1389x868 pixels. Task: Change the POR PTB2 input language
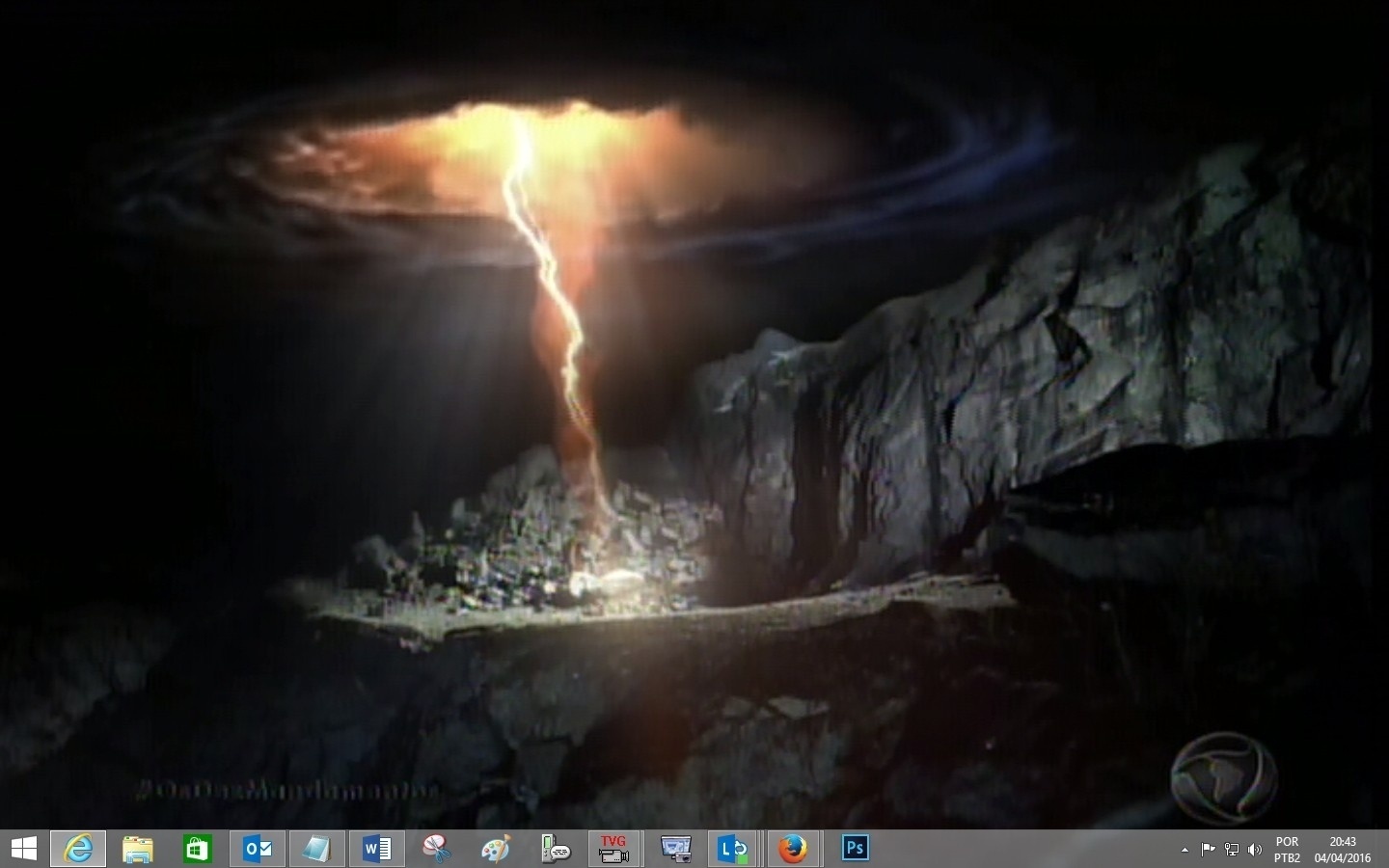coord(1287,850)
